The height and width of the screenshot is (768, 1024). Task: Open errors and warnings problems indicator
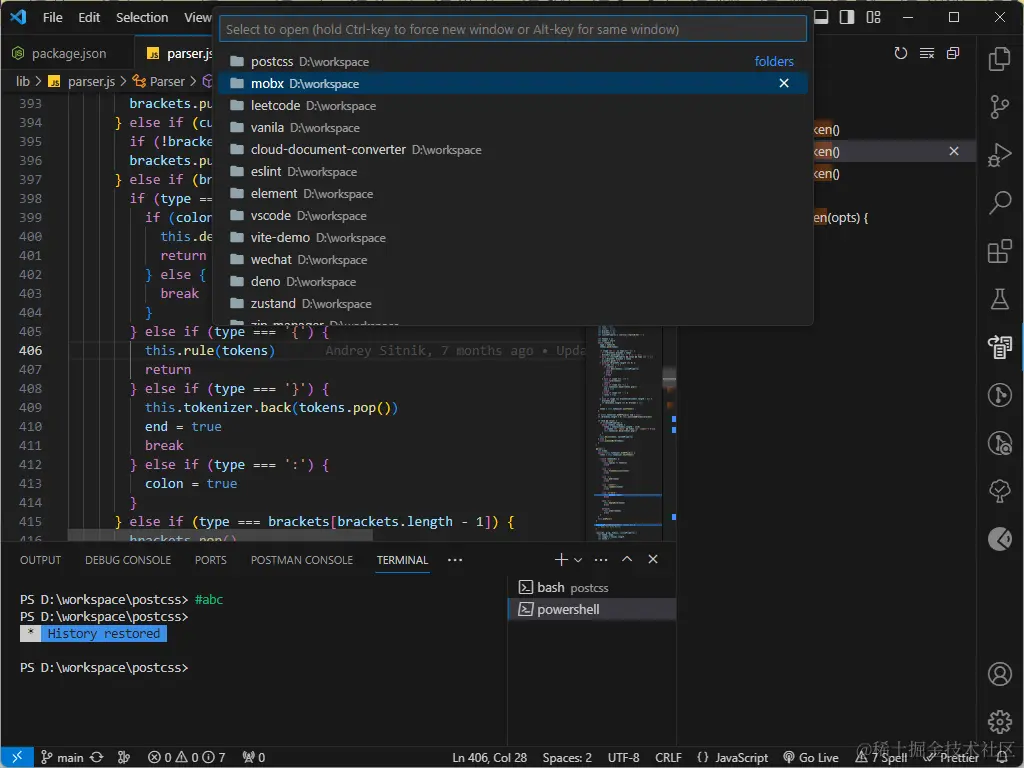(x=186, y=757)
